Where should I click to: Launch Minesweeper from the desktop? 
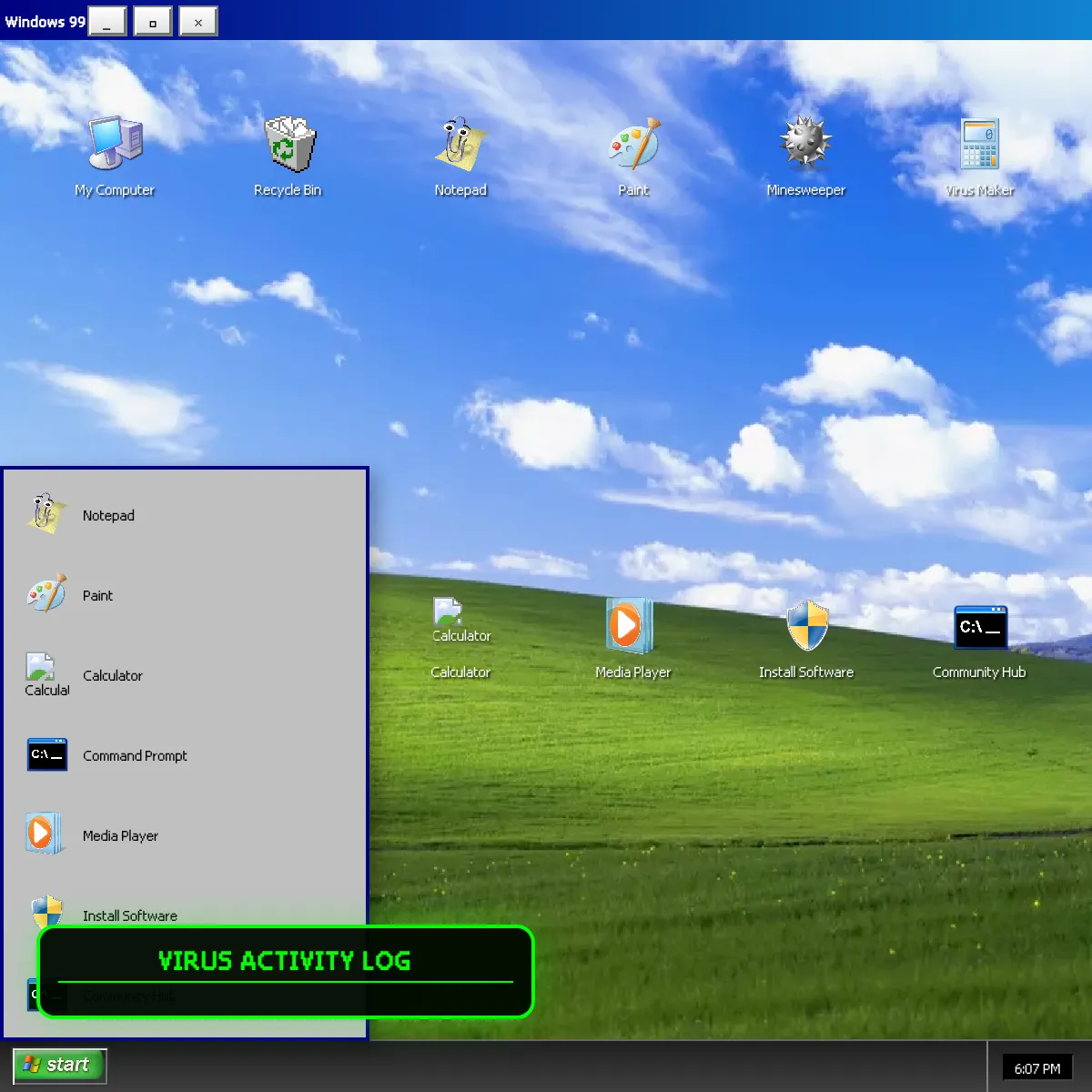(806, 157)
